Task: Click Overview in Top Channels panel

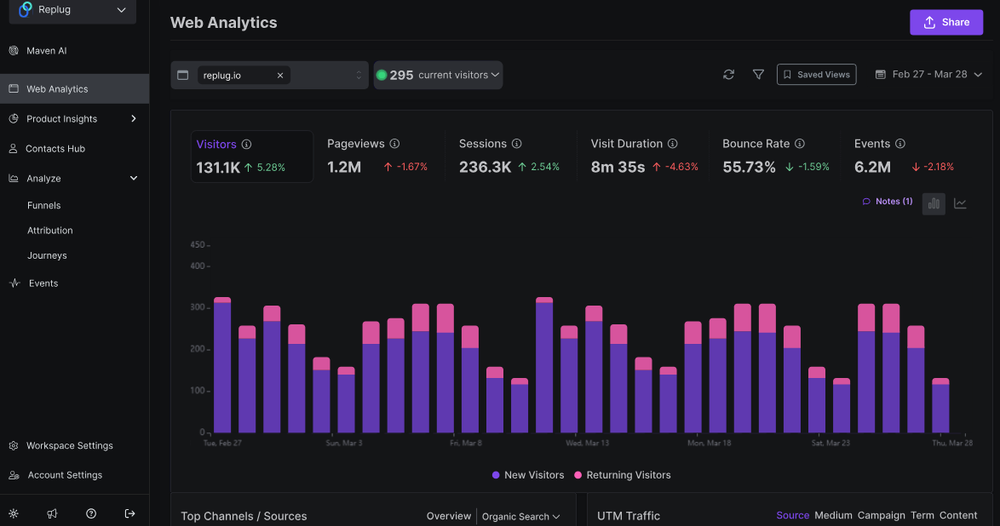Action: pos(448,516)
